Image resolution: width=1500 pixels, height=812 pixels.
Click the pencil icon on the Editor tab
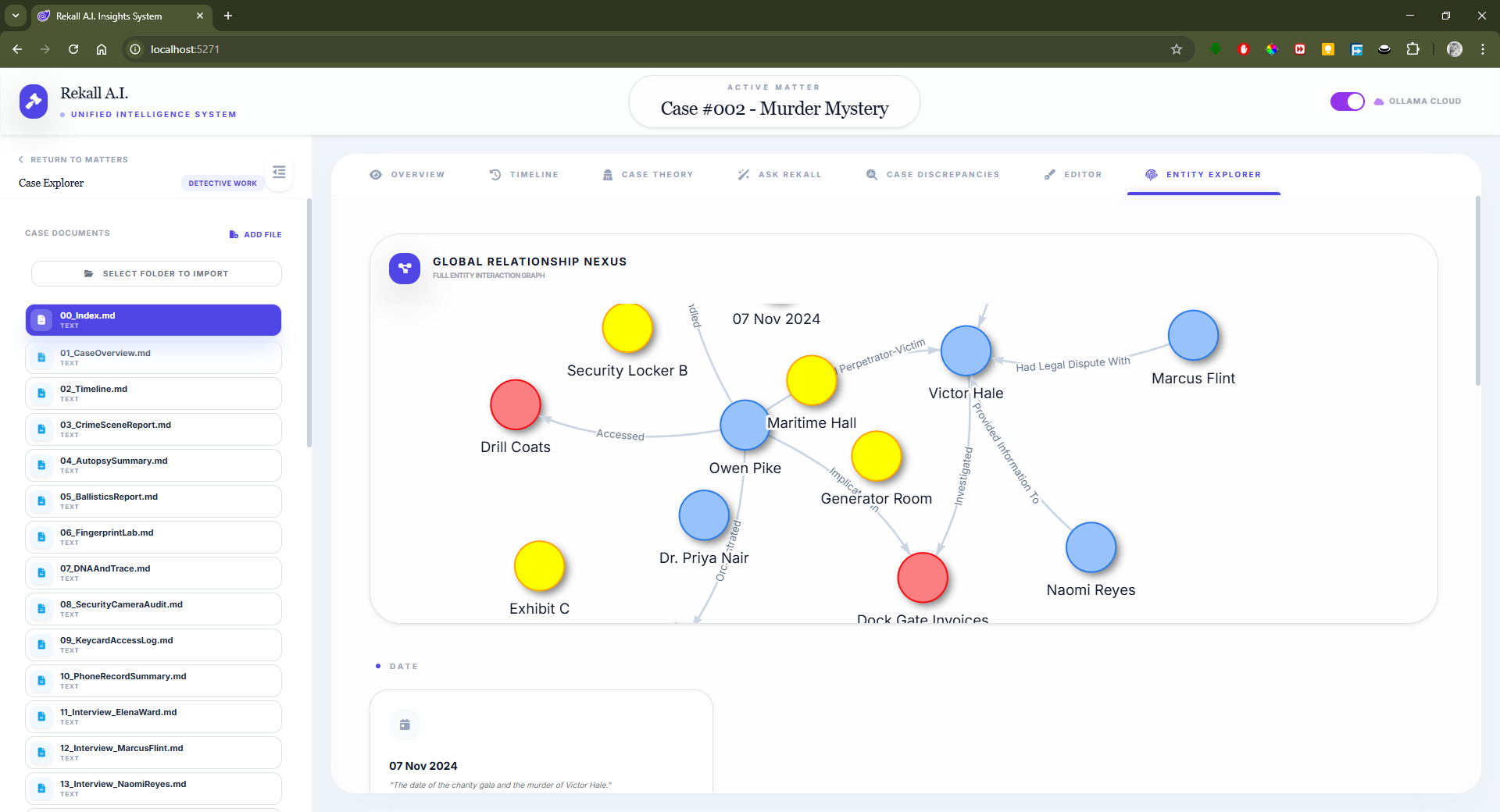coord(1050,174)
